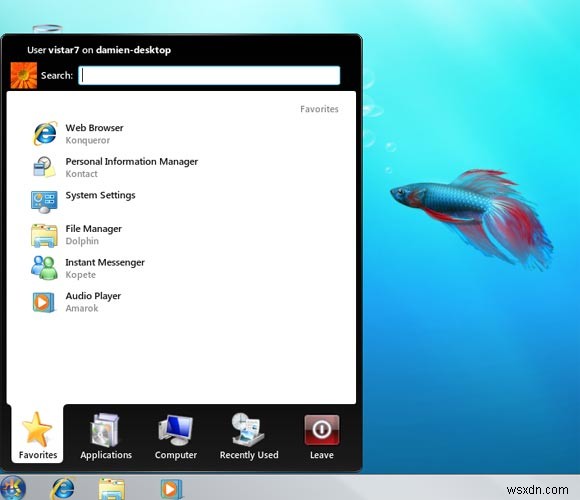The image size is (580, 500).
Task: Open Kopete Instant Messenger icon
Action: [44, 268]
